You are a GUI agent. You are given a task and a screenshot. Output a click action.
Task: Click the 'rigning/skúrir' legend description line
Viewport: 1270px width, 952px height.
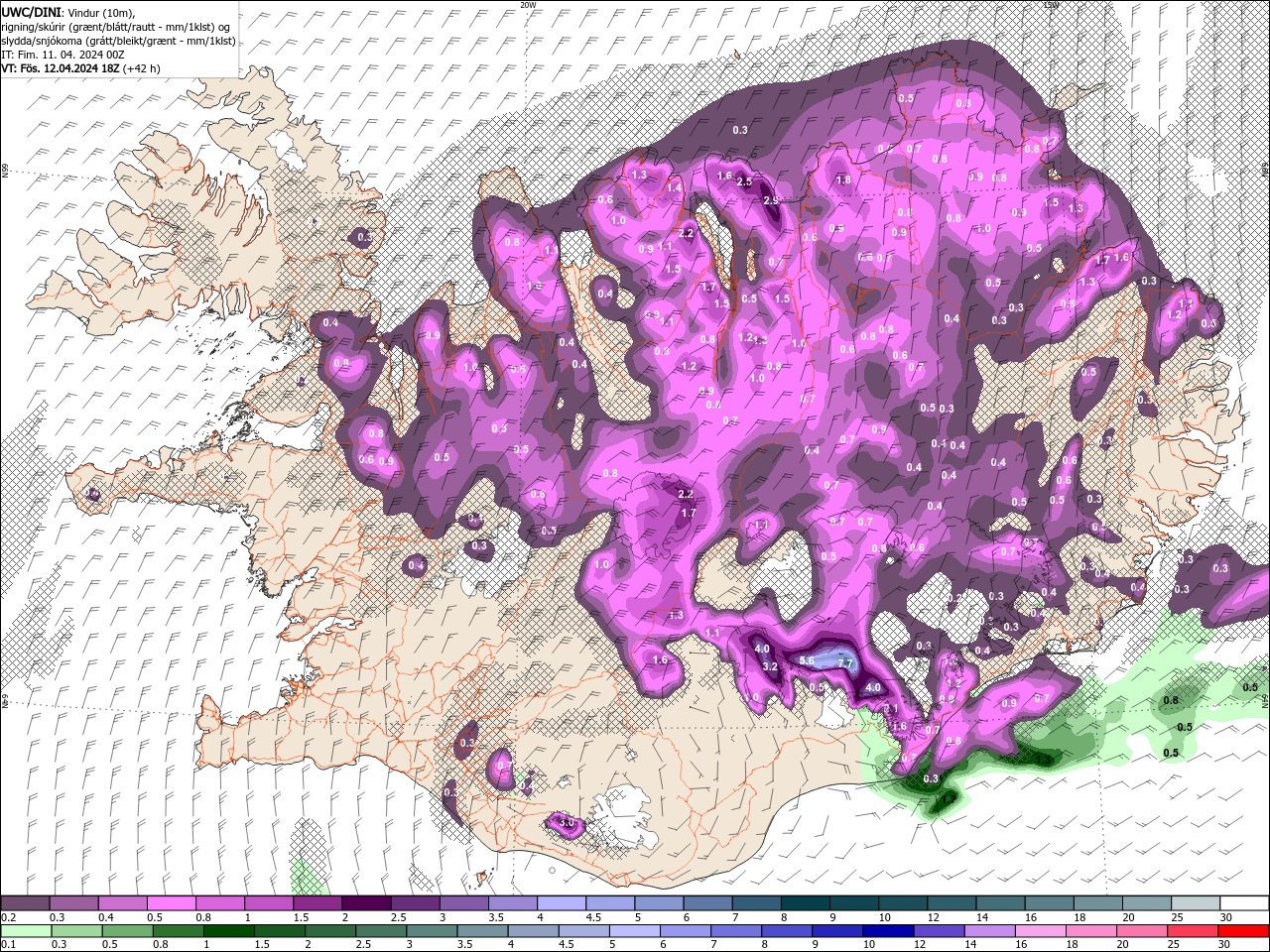tap(116, 26)
